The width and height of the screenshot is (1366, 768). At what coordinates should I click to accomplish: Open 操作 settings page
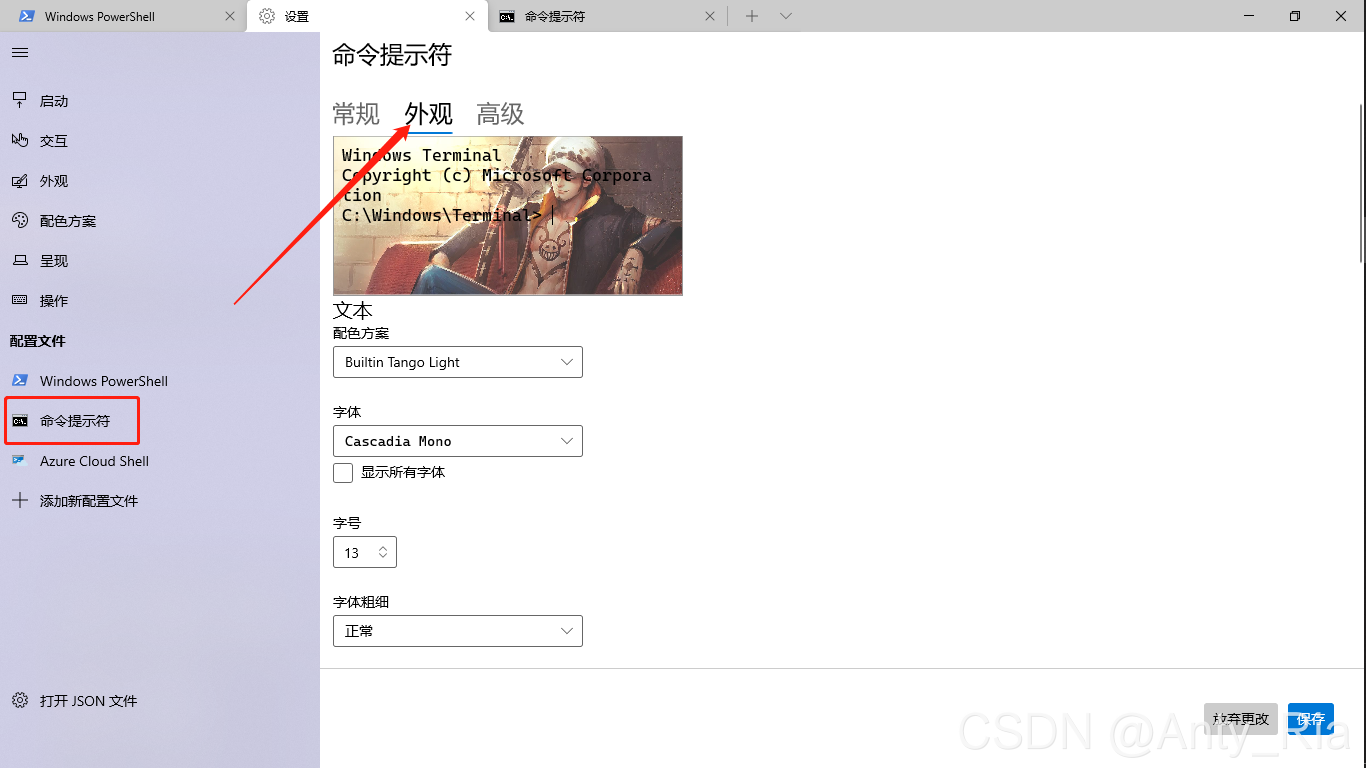coord(160,300)
